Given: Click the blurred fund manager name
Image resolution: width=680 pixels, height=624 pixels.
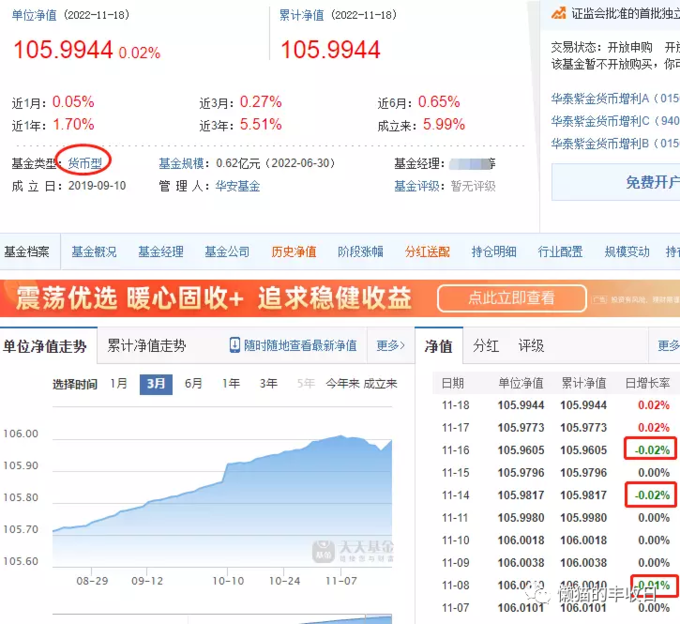Looking at the screenshot, I should point(472,163).
